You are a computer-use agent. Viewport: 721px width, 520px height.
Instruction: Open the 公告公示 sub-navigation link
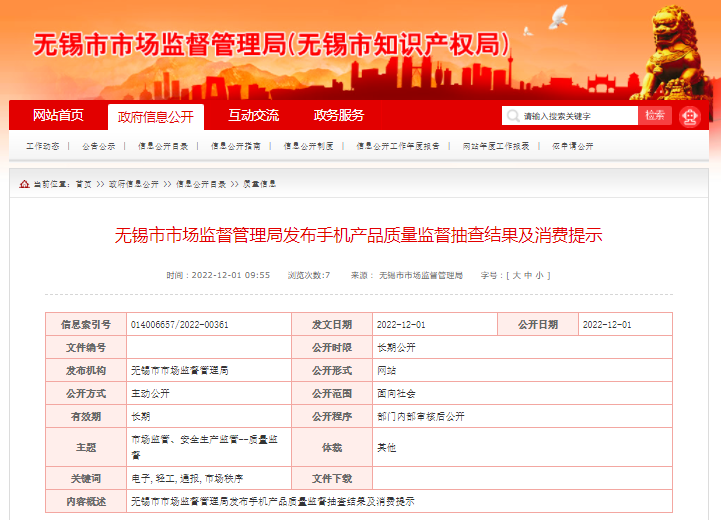click(99, 146)
